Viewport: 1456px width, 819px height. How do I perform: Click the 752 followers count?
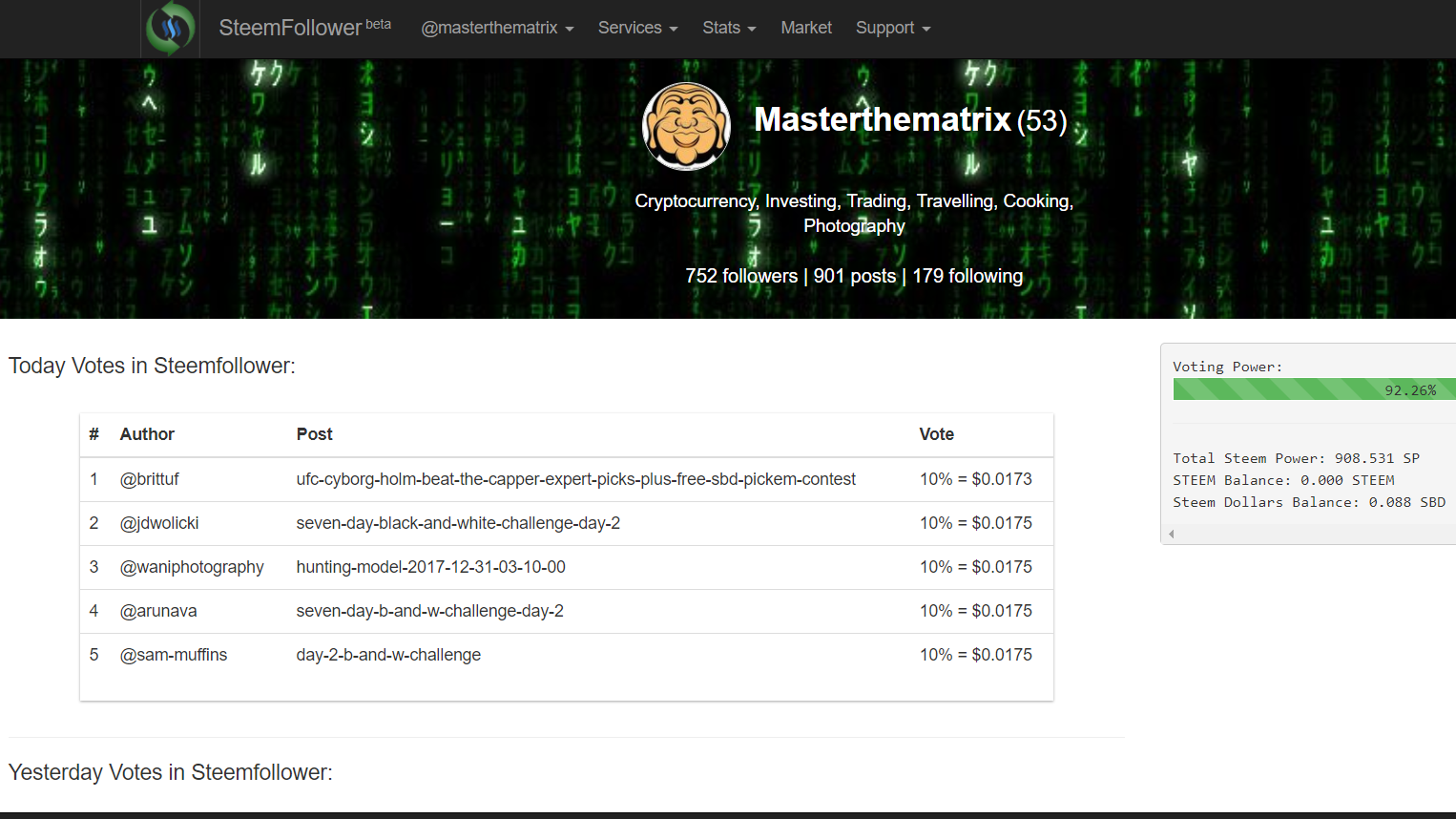tap(741, 276)
